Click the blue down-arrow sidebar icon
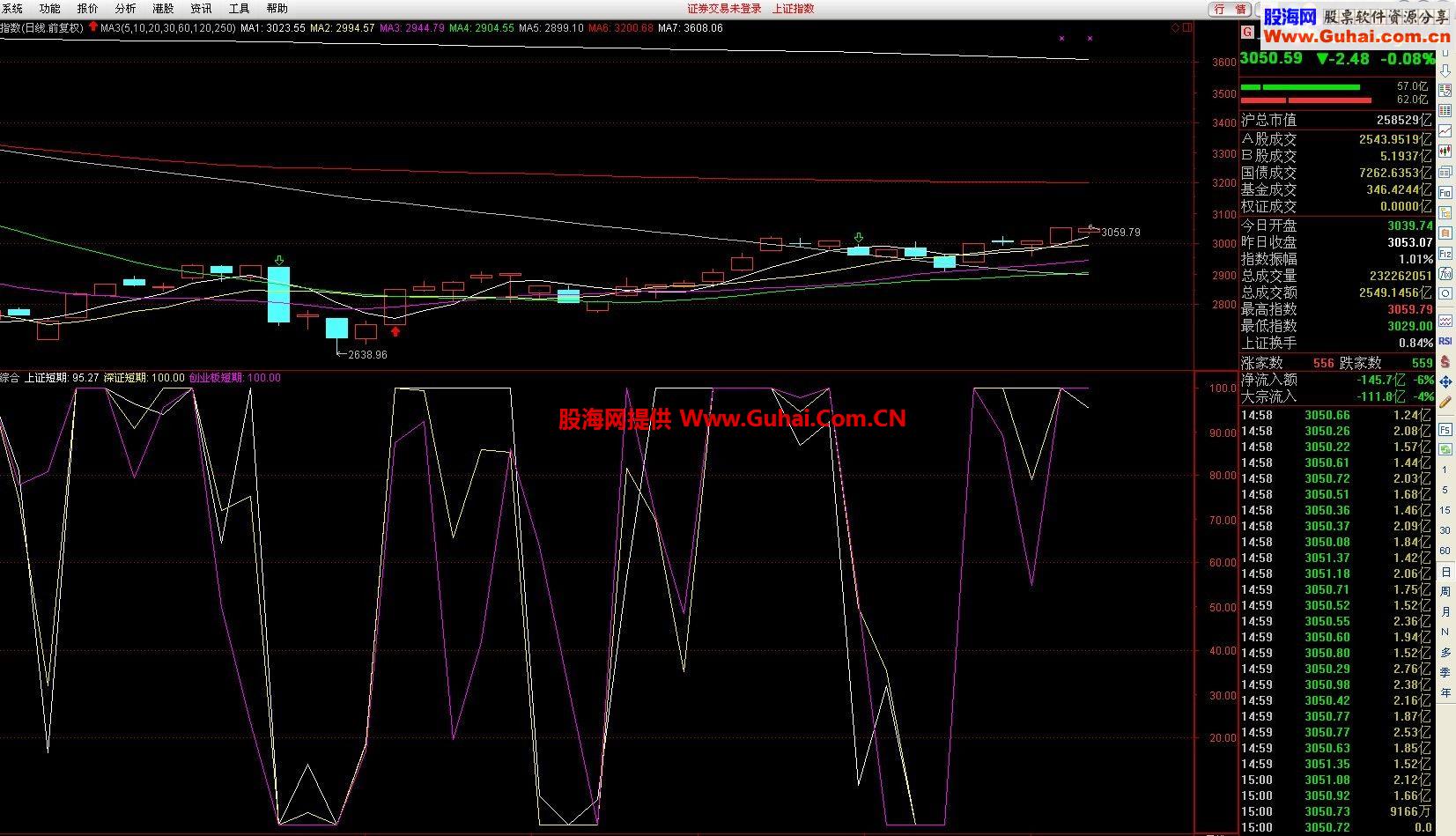Image resolution: width=1456 pixels, height=836 pixels. (1445, 70)
